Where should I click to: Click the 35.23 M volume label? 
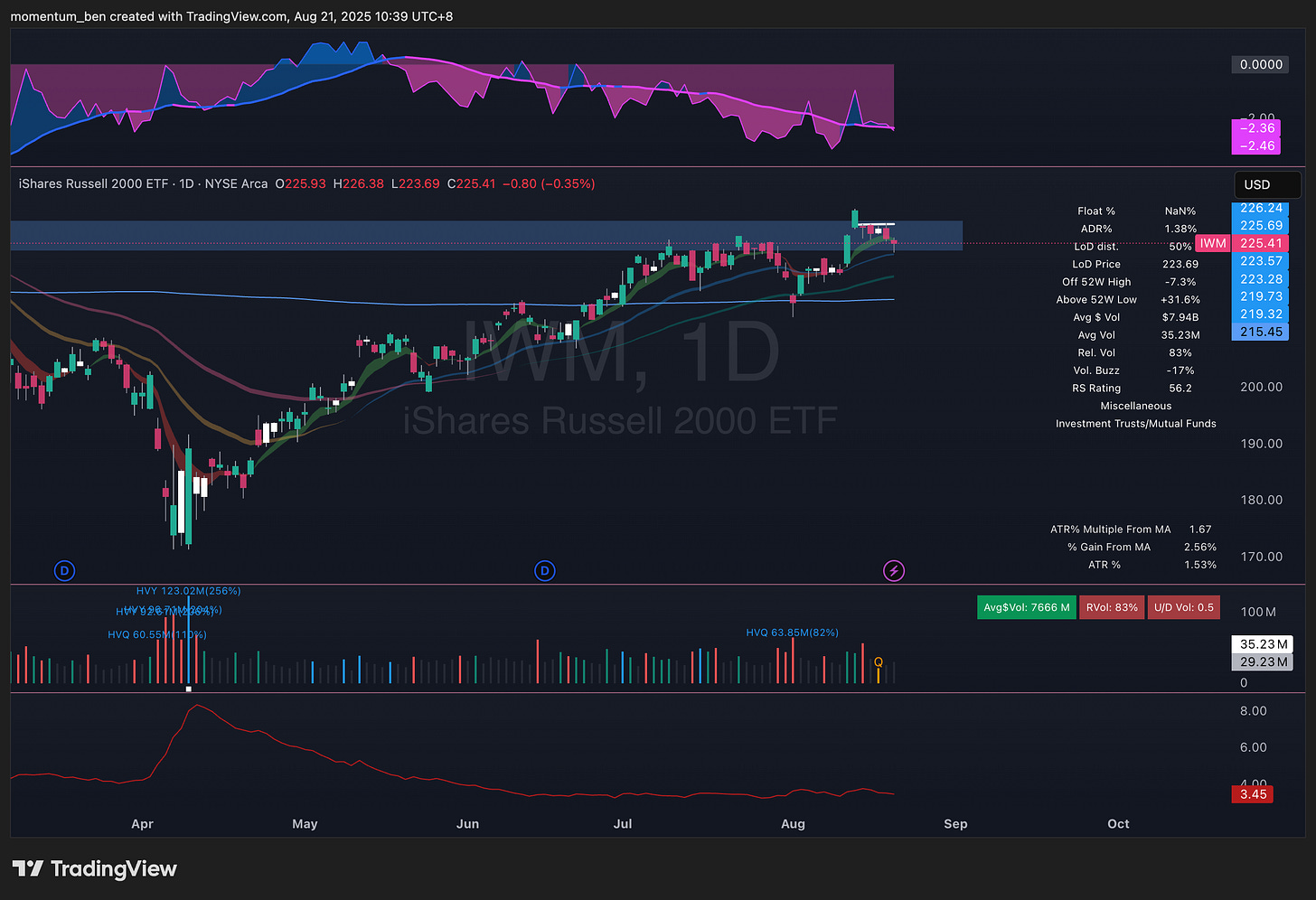pyautogui.click(x=1263, y=644)
